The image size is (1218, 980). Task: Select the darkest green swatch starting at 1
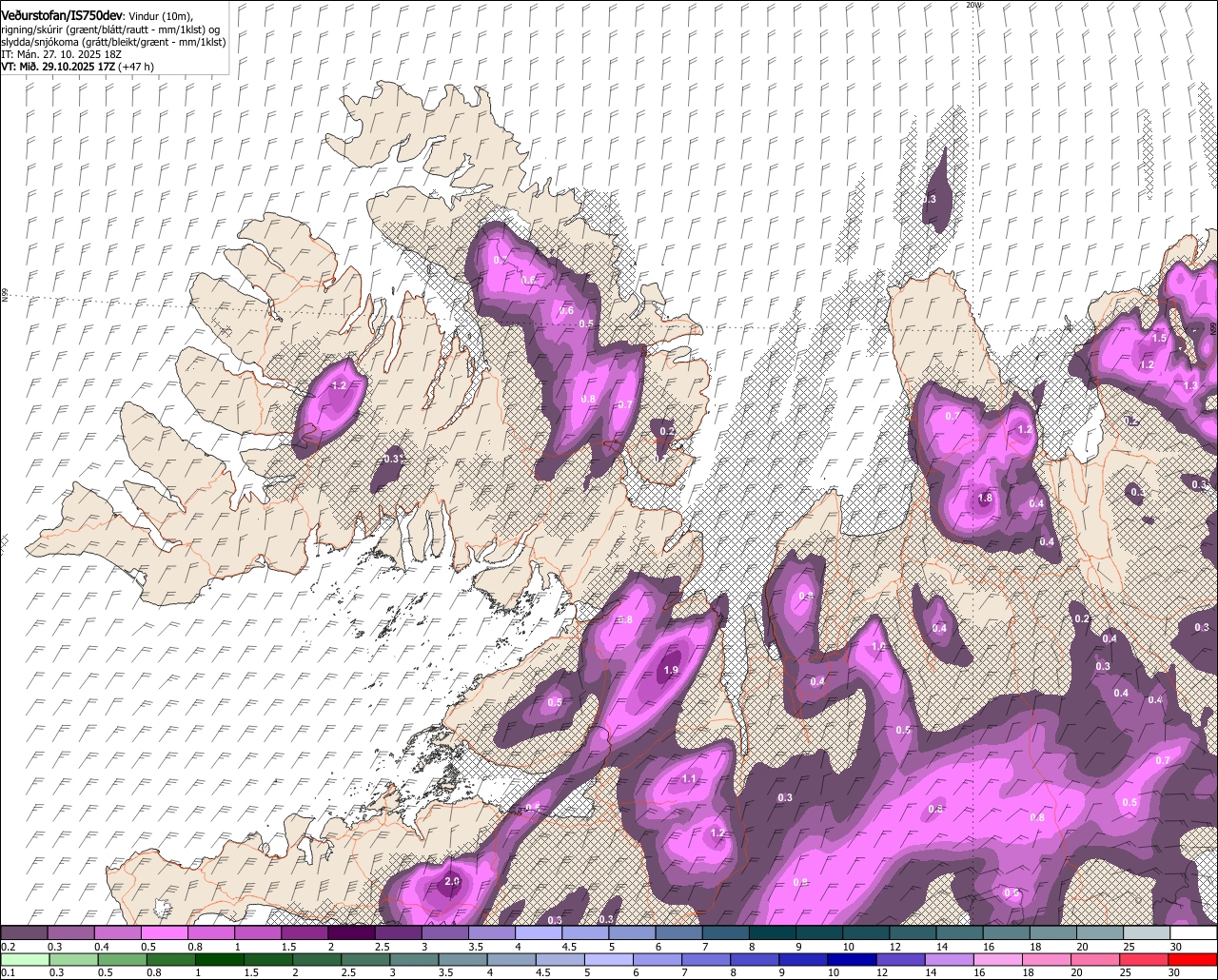click(220, 959)
